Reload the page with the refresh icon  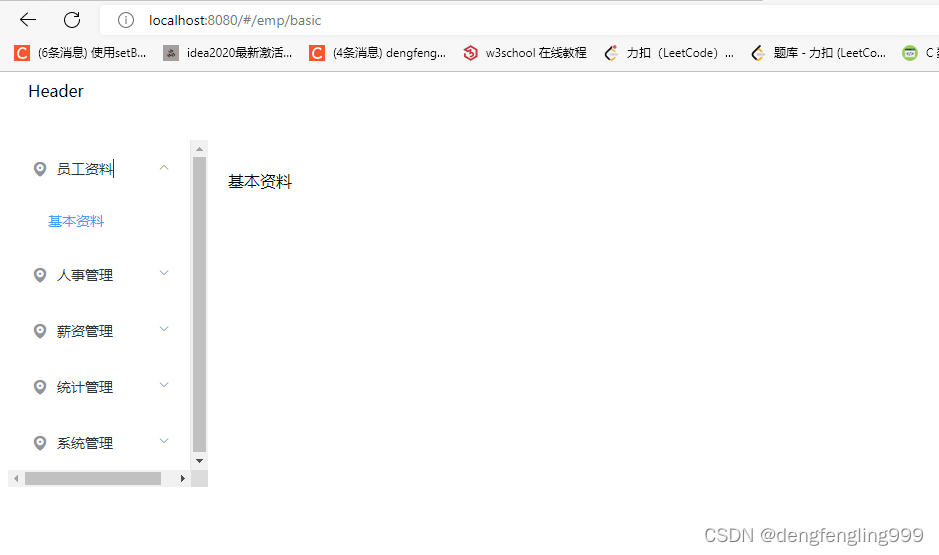click(72, 20)
